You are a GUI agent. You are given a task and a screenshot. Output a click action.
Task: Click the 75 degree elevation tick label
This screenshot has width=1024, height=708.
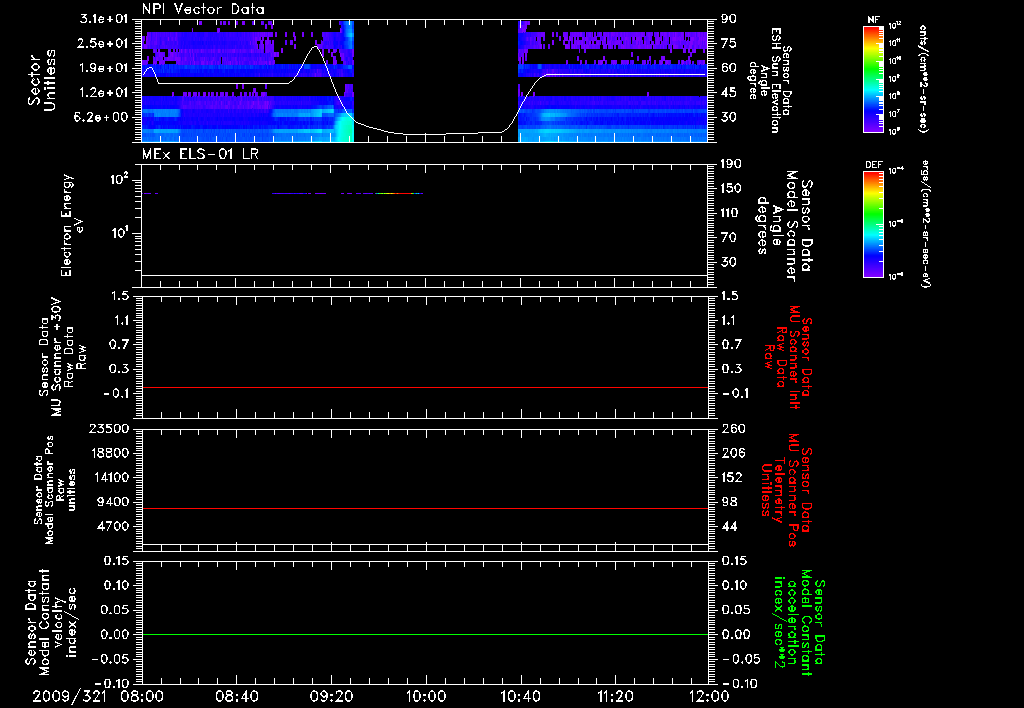click(x=729, y=43)
